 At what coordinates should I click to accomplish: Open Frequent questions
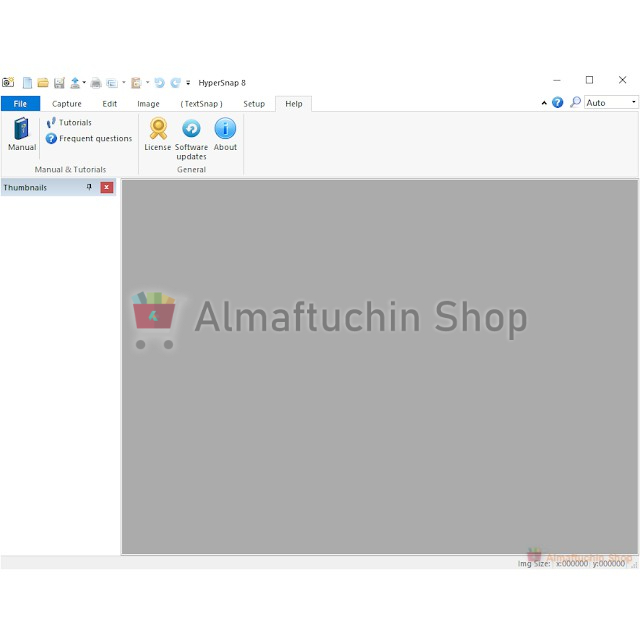pyautogui.click(x=95, y=139)
